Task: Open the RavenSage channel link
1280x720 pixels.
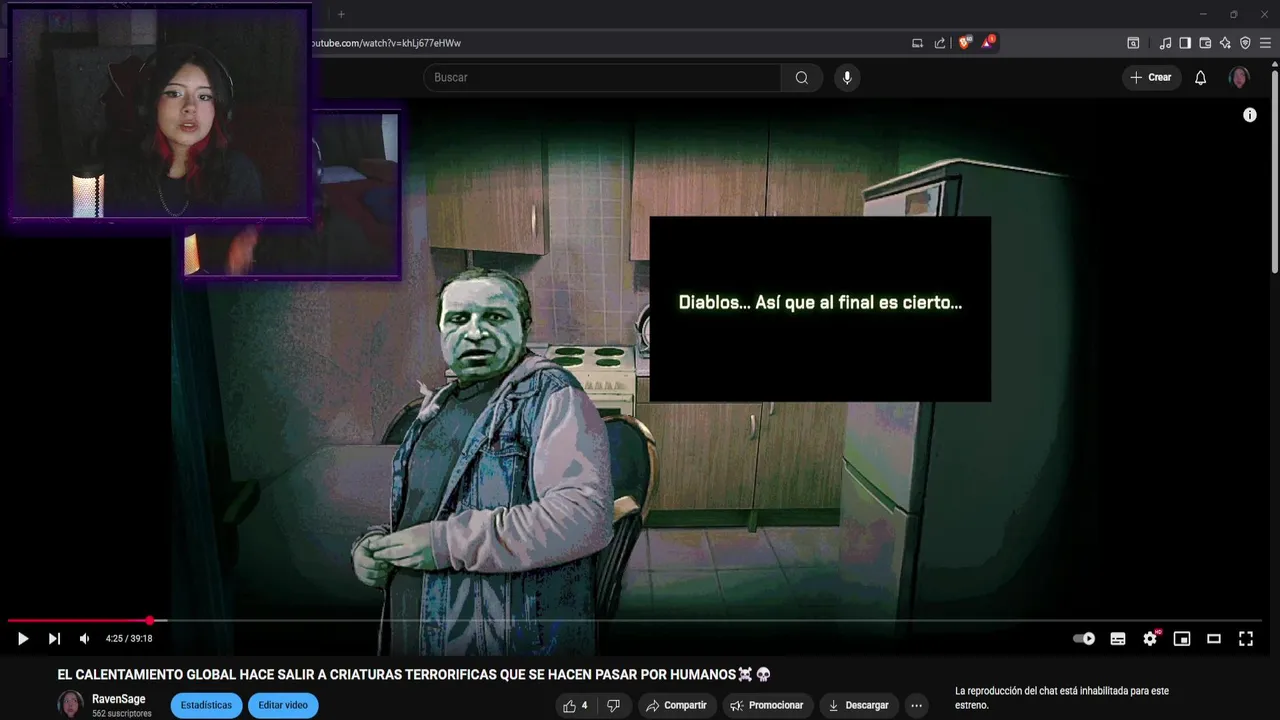Action: (119, 699)
